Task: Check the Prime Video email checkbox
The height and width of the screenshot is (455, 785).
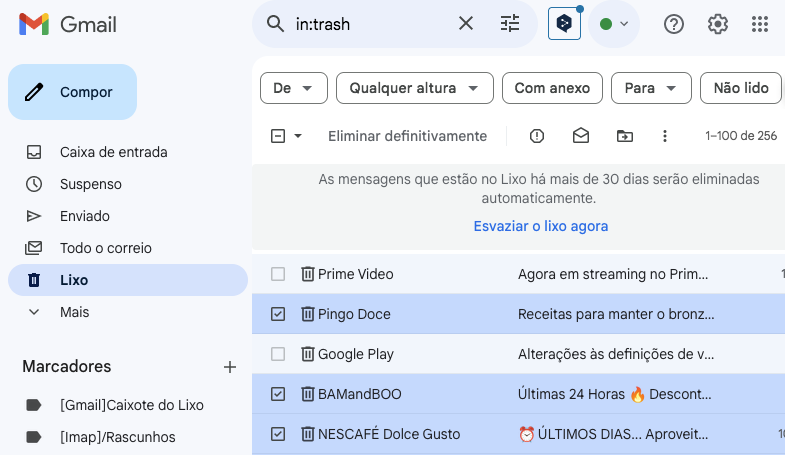Action: click(278, 274)
